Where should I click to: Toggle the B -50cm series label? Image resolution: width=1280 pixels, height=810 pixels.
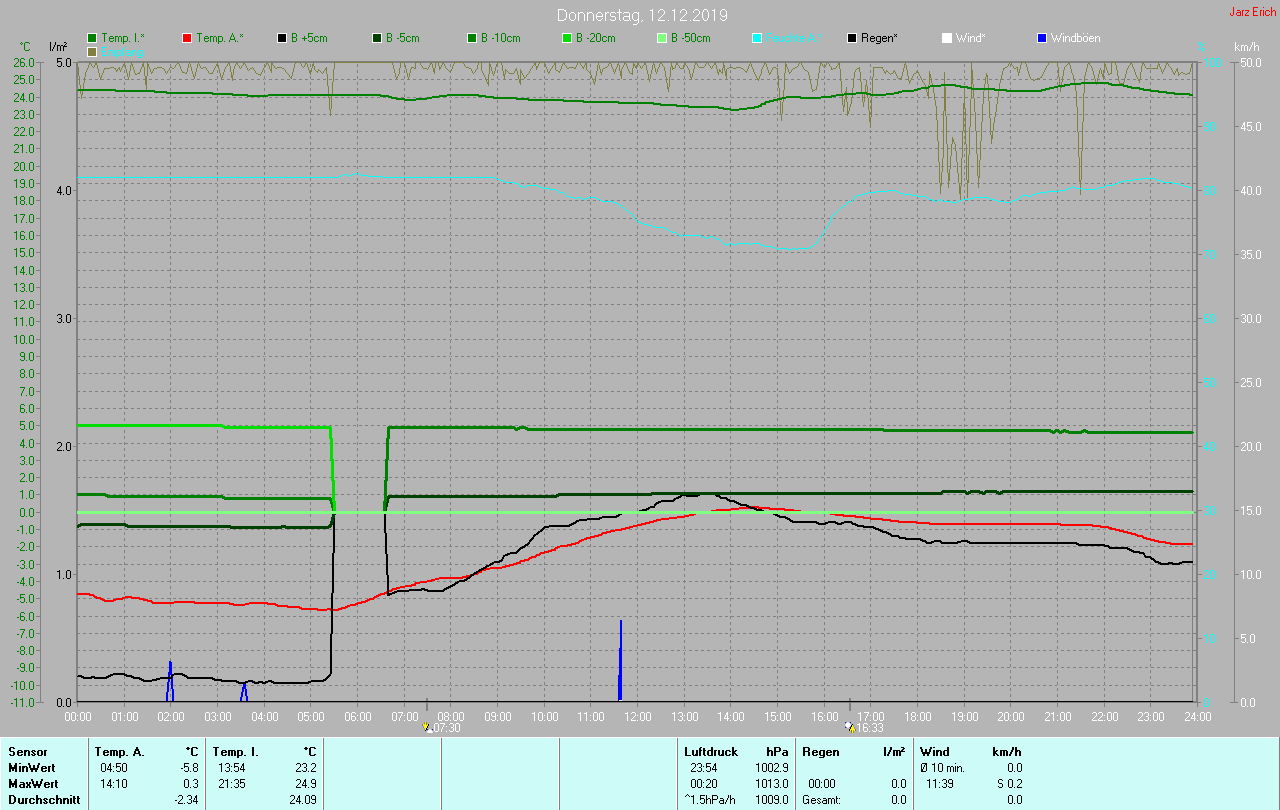click(x=690, y=38)
